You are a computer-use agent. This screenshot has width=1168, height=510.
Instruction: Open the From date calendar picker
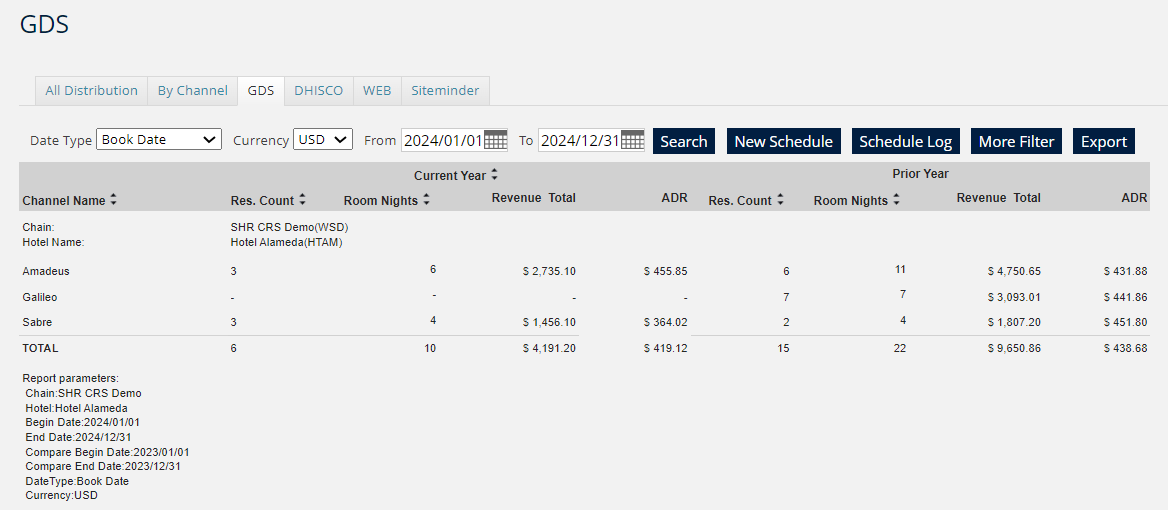tap(495, 140)
